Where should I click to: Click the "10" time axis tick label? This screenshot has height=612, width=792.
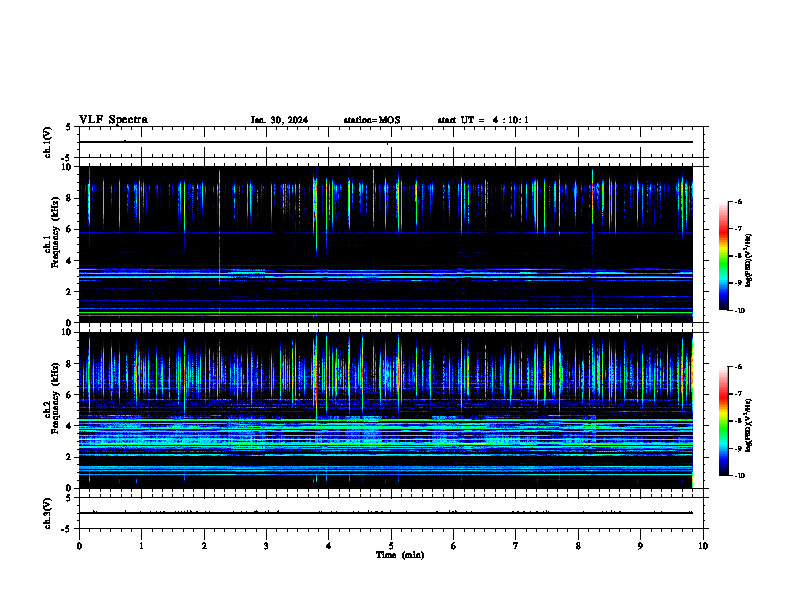703,546
